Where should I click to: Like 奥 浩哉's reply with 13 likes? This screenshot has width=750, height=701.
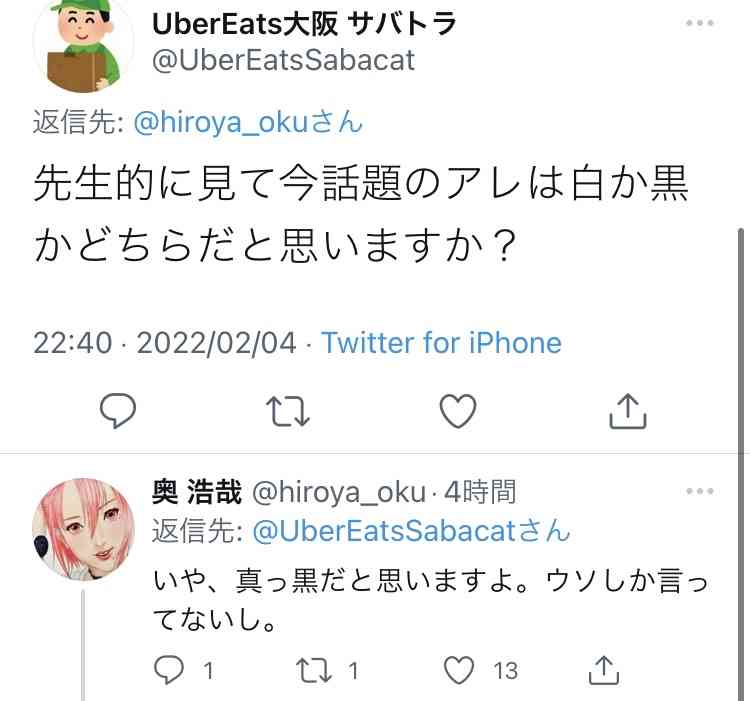click(459, 669)
